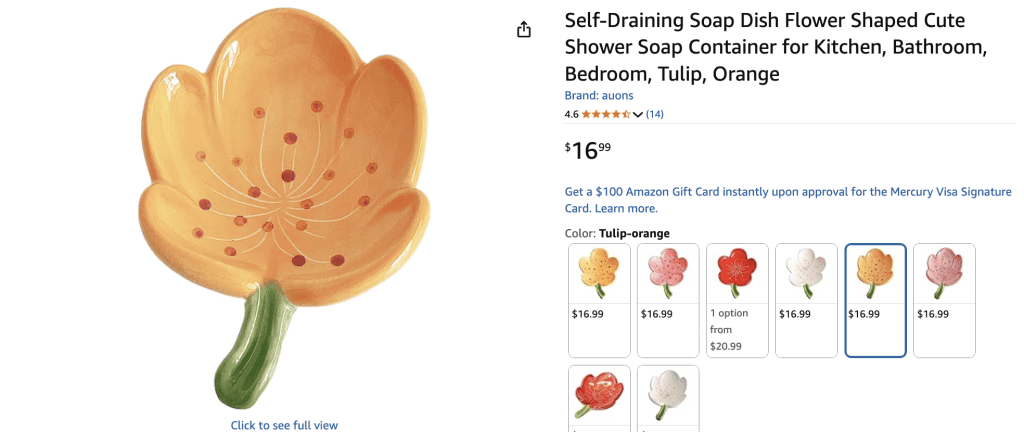
Task: Select the red tulip swatch in second row
Action: pyautogui.click(x=599, y=398)
